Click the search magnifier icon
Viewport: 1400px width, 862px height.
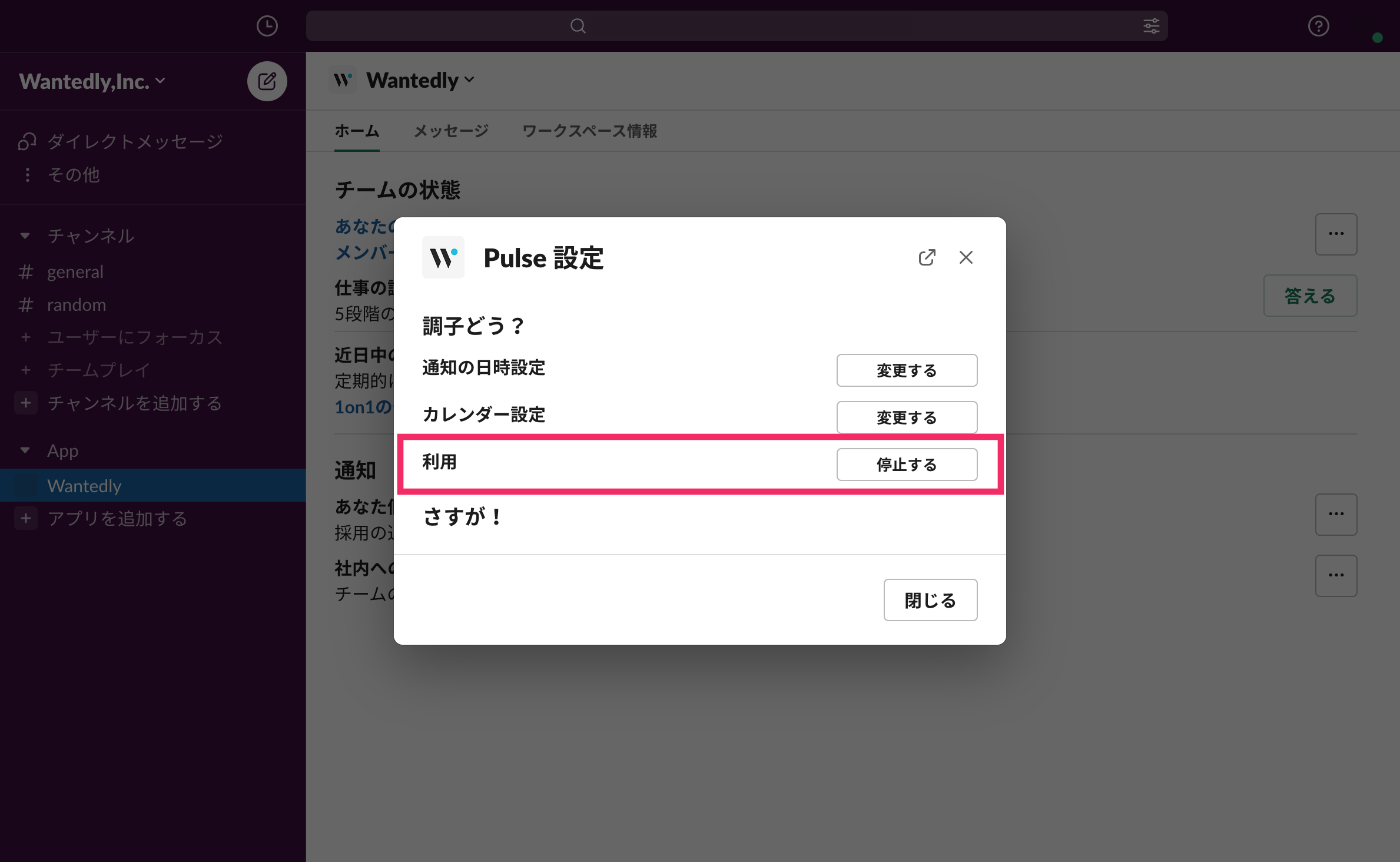[578, 26]
